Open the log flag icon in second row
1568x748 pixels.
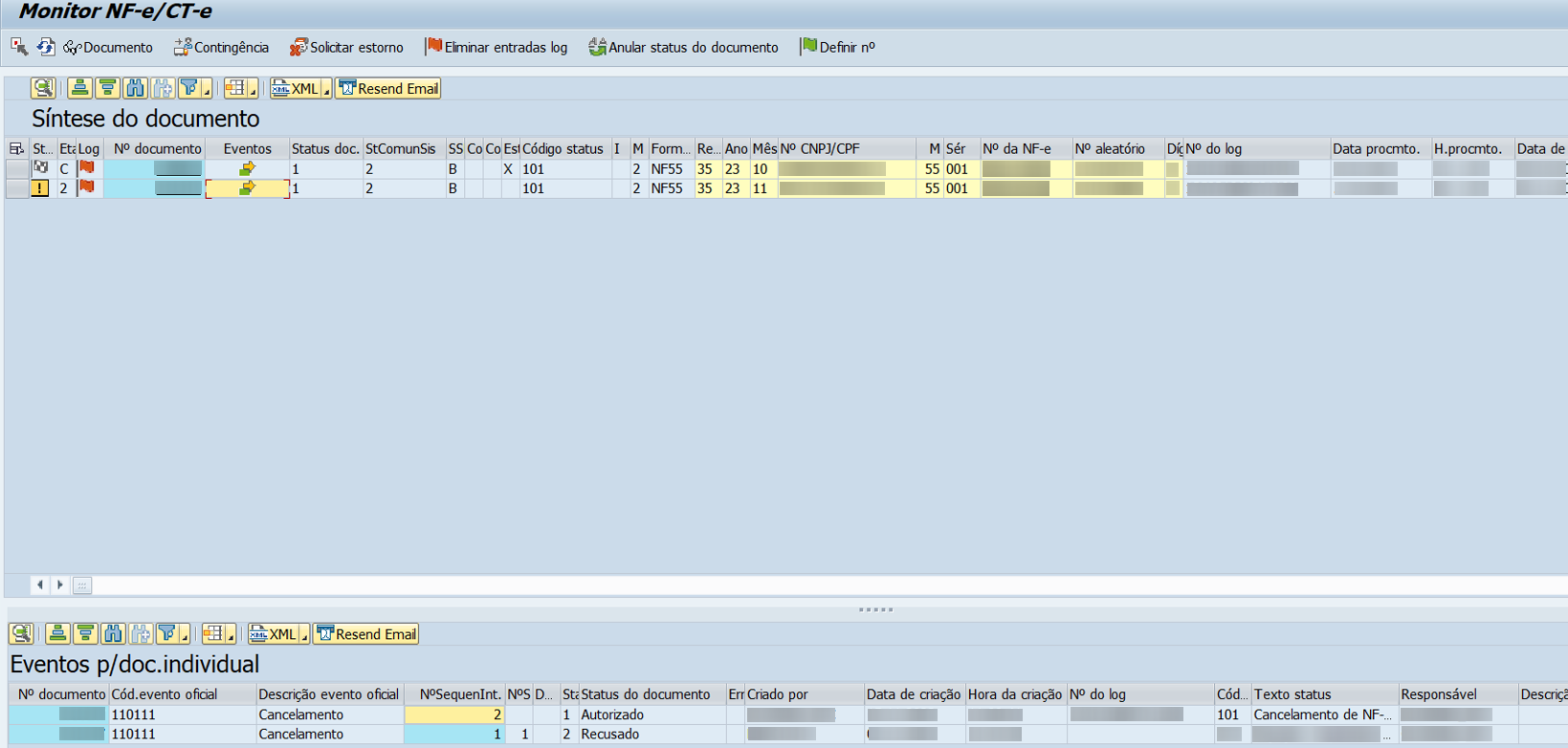[x=87, y=187]
